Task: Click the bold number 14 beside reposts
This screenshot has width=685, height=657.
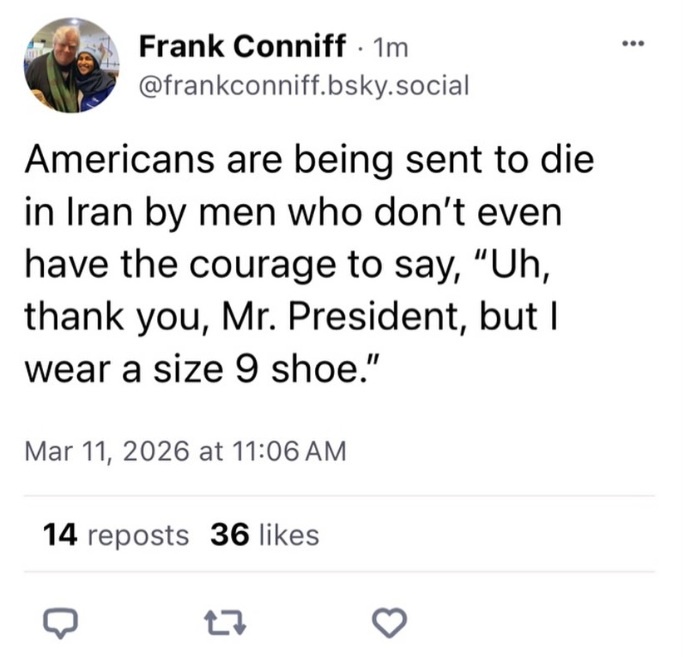Action: pos(61,535)
